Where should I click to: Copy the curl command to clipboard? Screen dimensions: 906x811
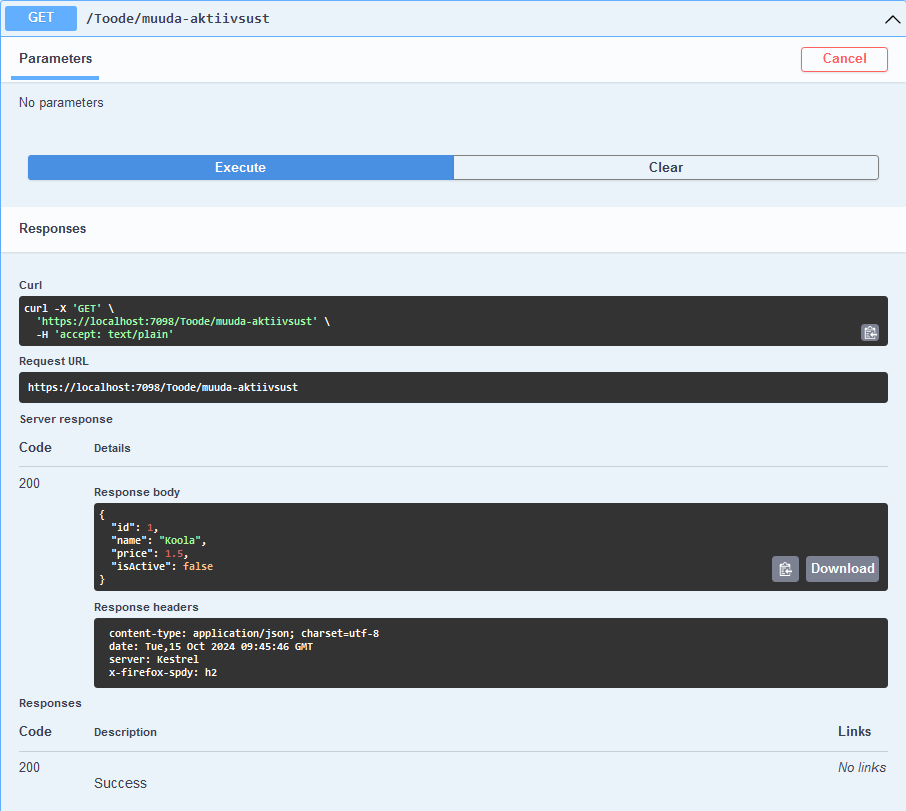[870, 333]
